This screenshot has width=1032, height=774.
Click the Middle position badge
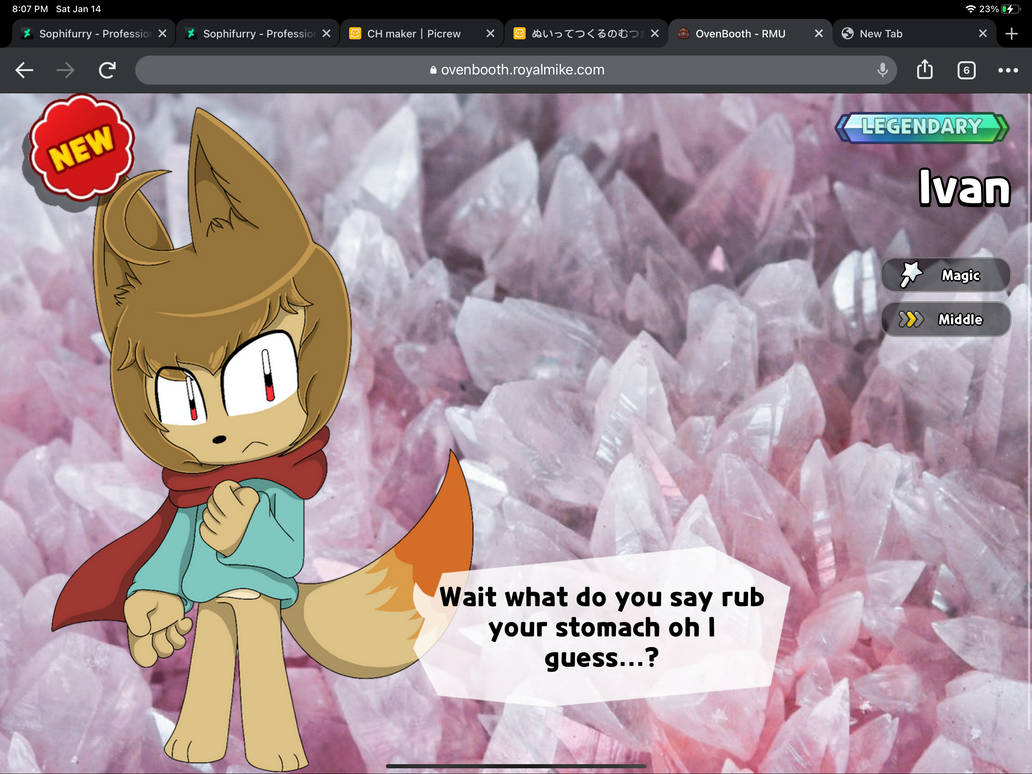(x=946, y=319)
